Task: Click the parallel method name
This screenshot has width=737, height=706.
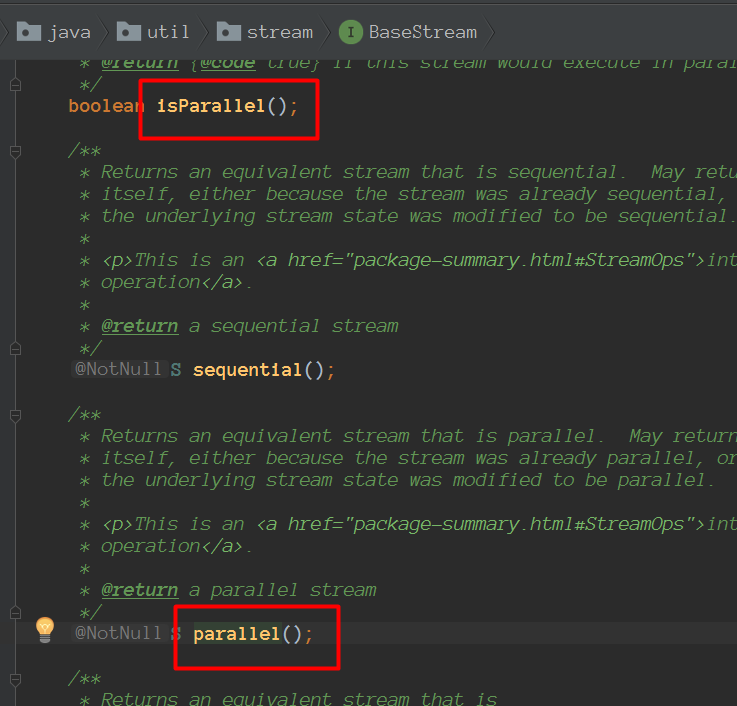Action: pyautogui.click(x=236, y=634)
